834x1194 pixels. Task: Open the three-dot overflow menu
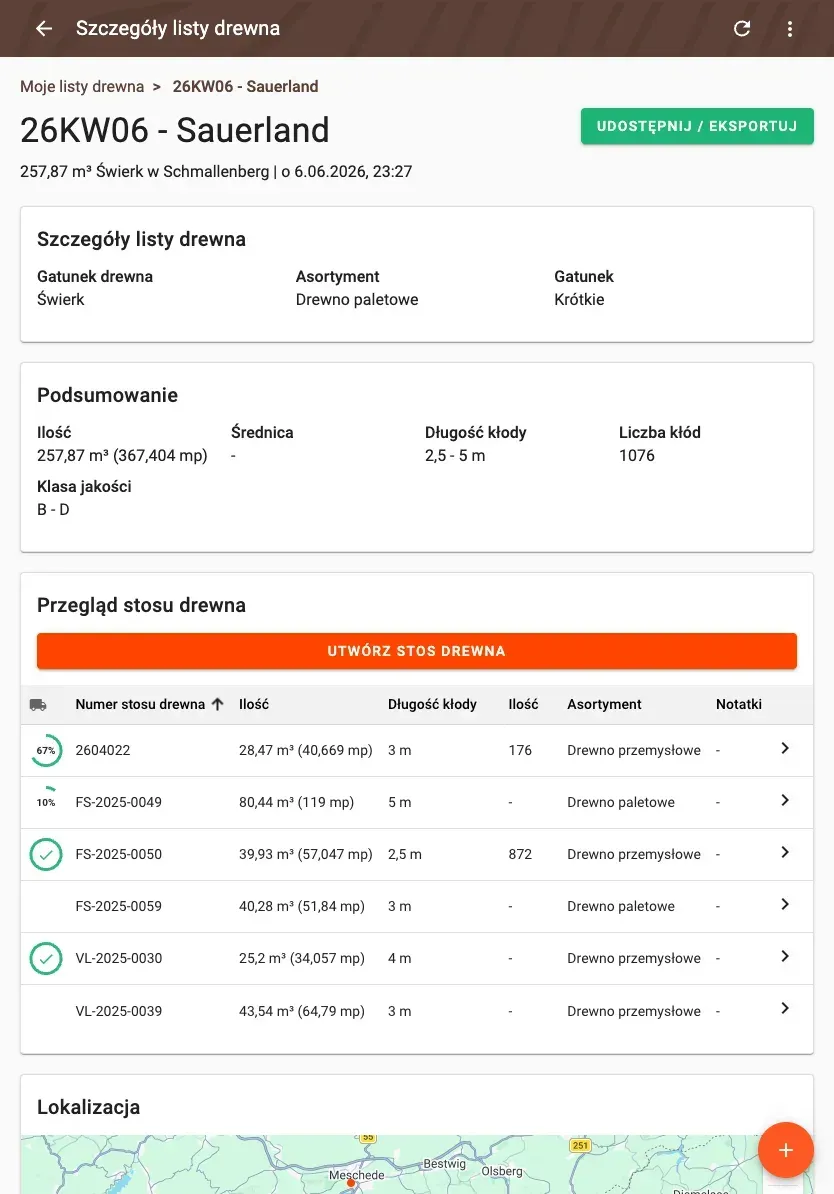click(x=790, y=28)
